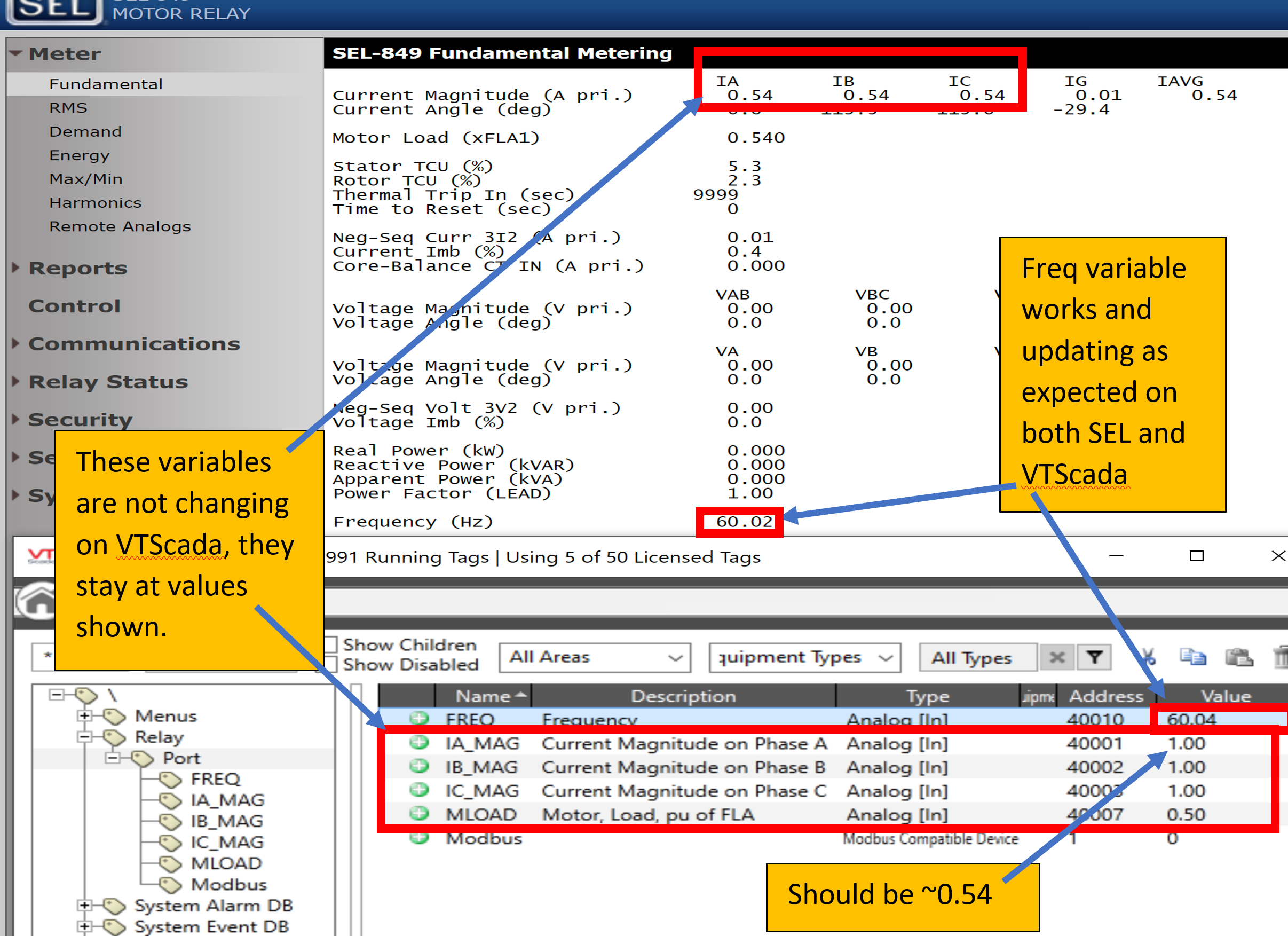Click the clear filter X button
The height and width of the screenshot is (936, 1288).
pyautogui.click(x=1057, y=657)
